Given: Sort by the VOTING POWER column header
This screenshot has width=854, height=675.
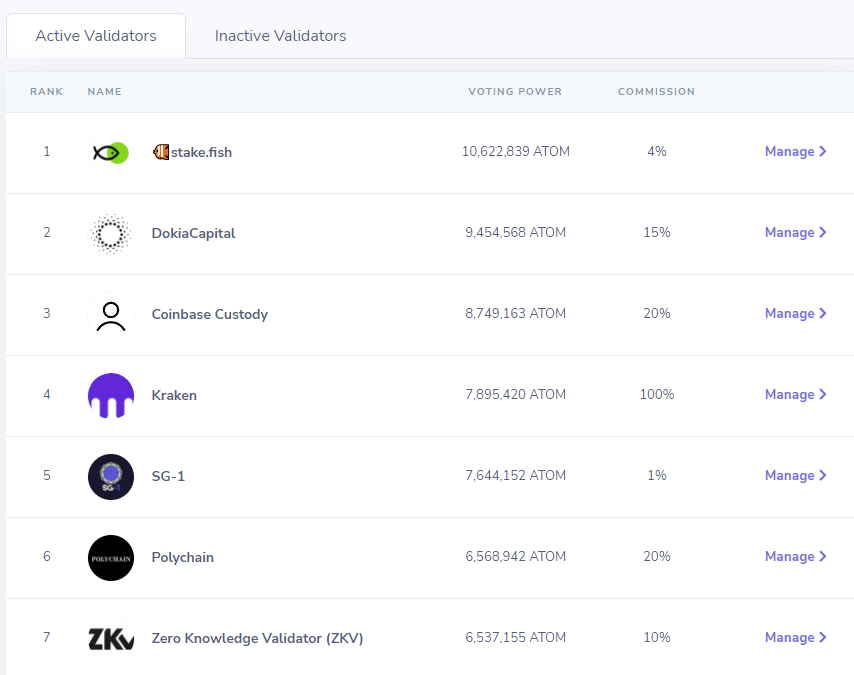Looking at the screenshot, I should 515,91.
